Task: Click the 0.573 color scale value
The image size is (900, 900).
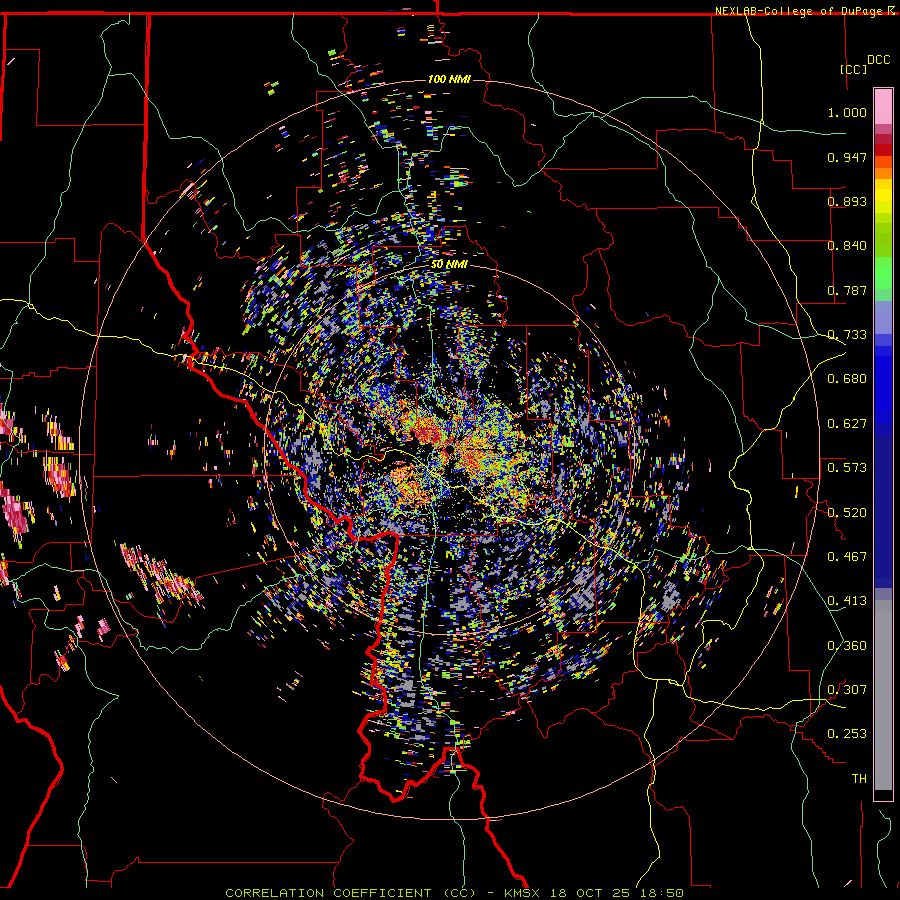Action: click(847, 468)
